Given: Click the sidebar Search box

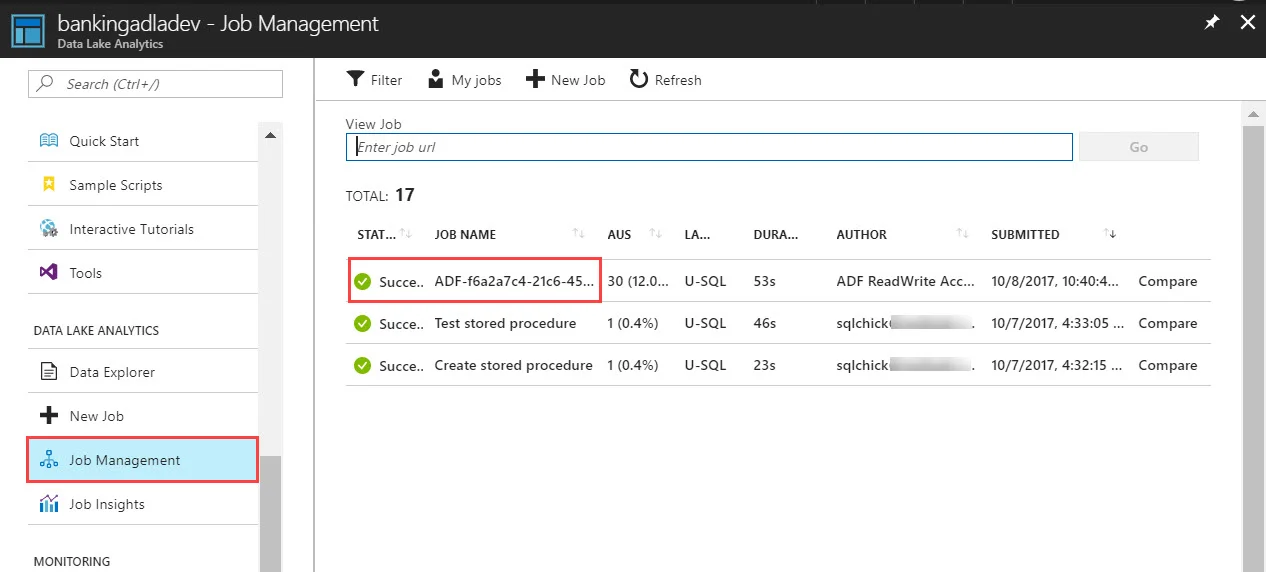Looking at the screenshot, I should click(155, 84).
